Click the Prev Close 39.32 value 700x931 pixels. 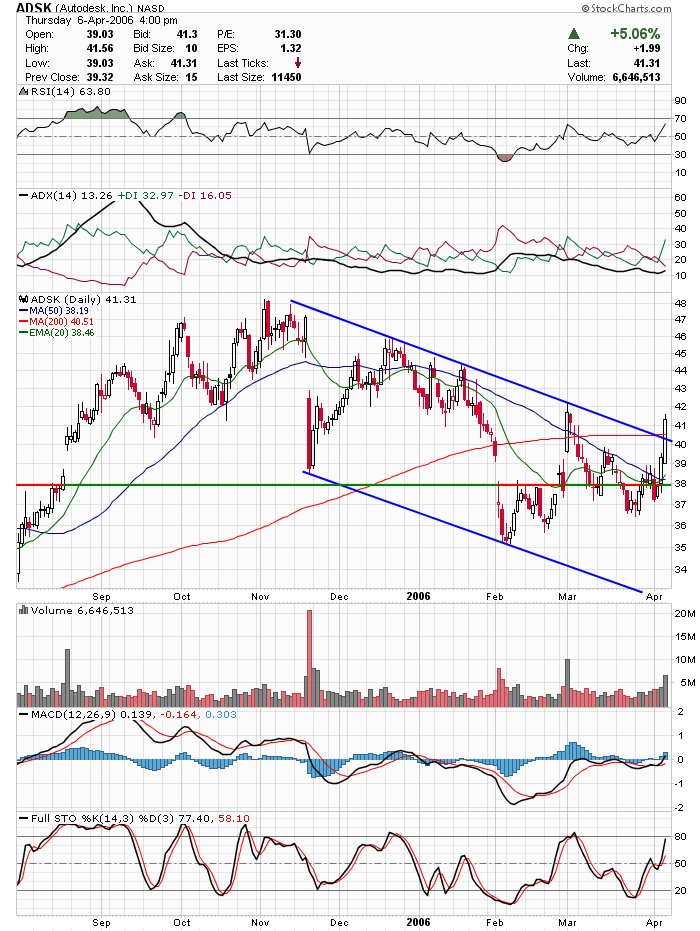coord(100,77)
